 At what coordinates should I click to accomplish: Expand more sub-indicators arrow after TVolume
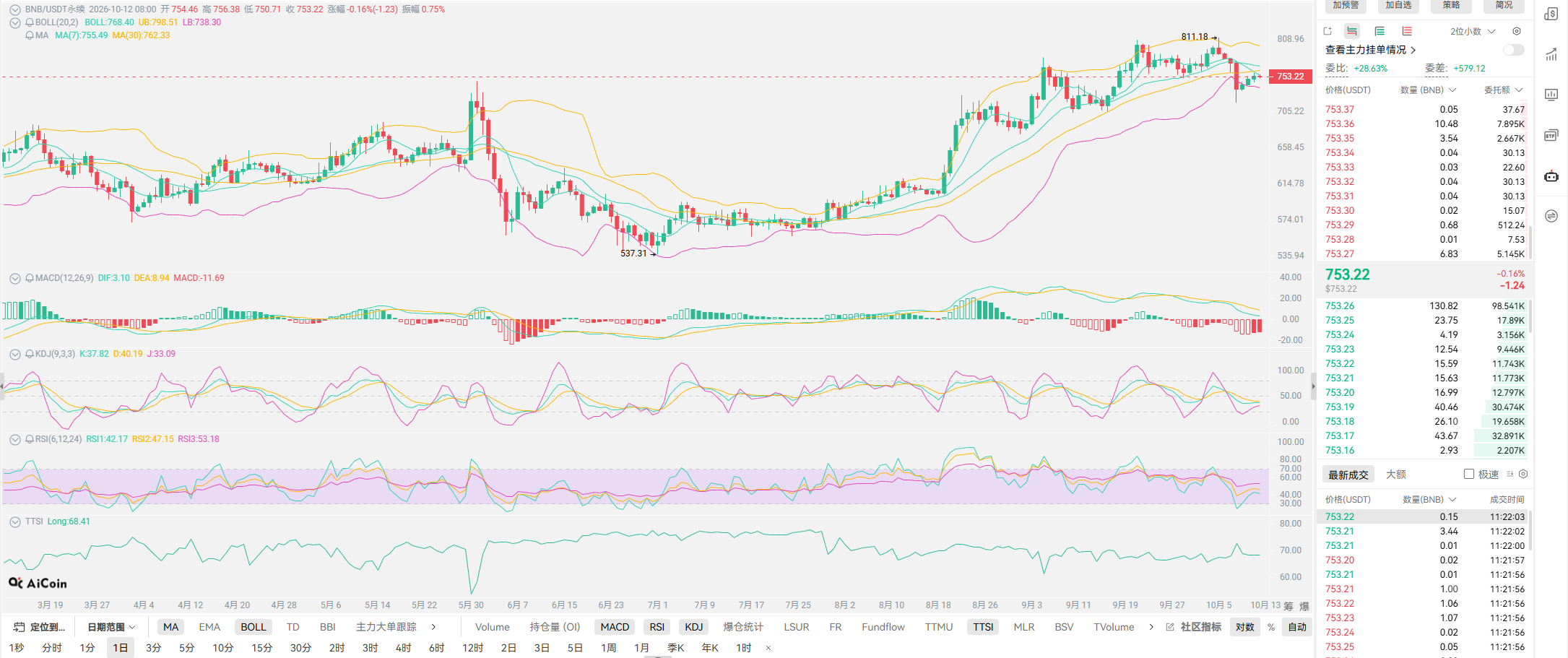click(x=1151, y=627)
